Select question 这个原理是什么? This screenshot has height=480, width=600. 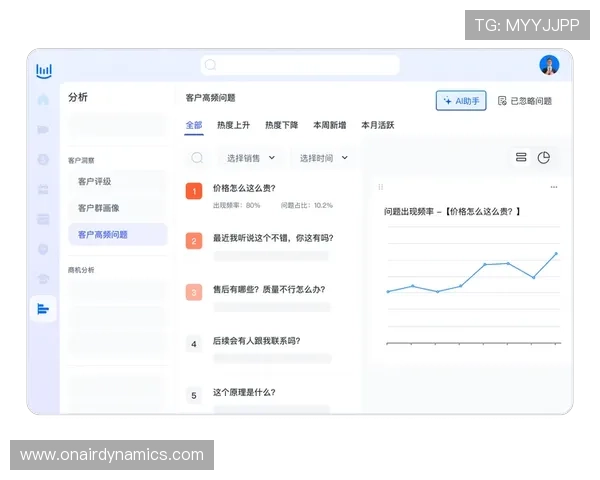point(244,392)
